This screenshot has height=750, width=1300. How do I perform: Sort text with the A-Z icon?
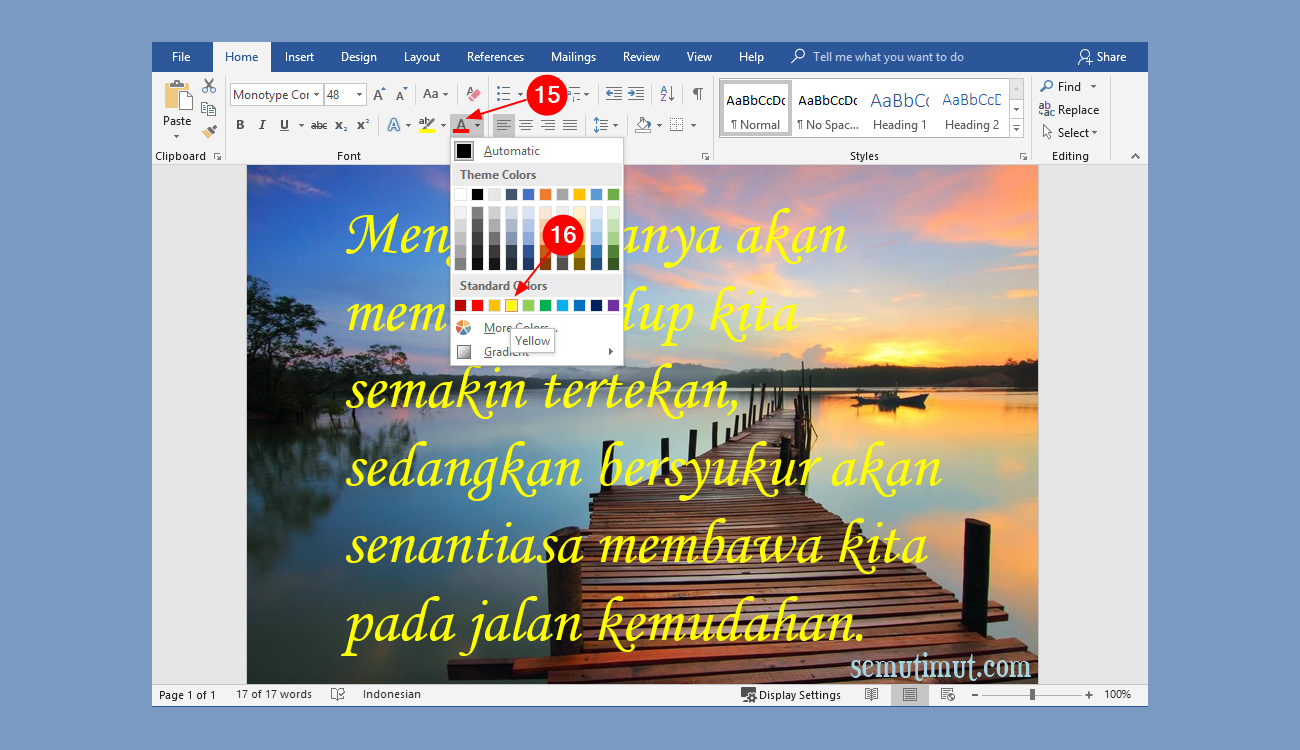(x=667, y=94)
